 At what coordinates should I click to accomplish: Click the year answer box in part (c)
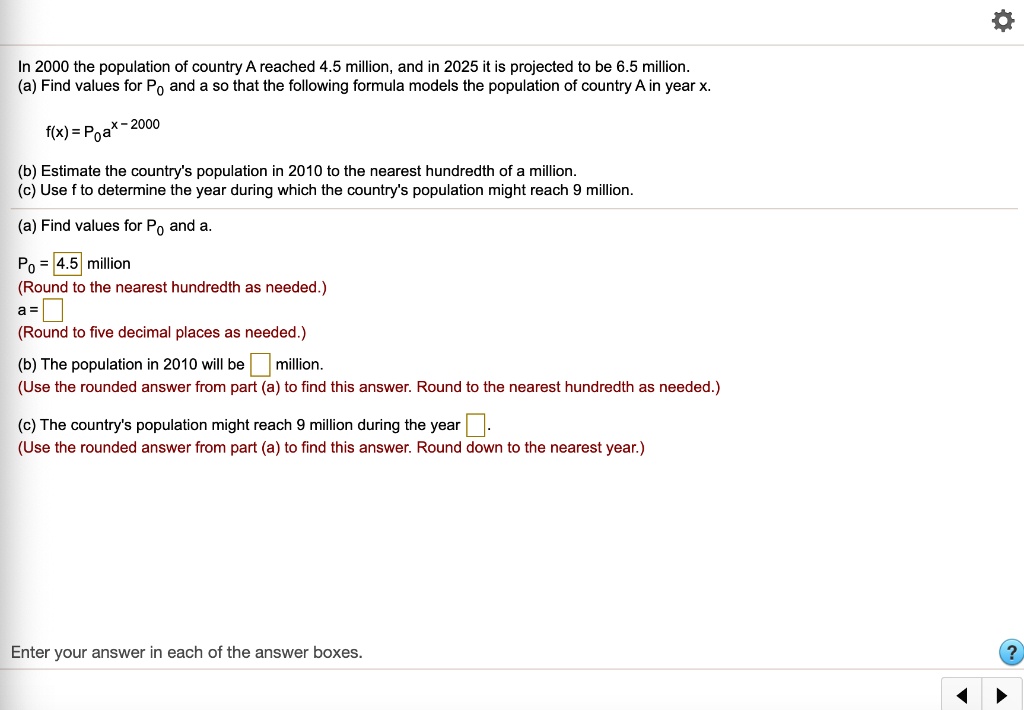pos(475,425)
